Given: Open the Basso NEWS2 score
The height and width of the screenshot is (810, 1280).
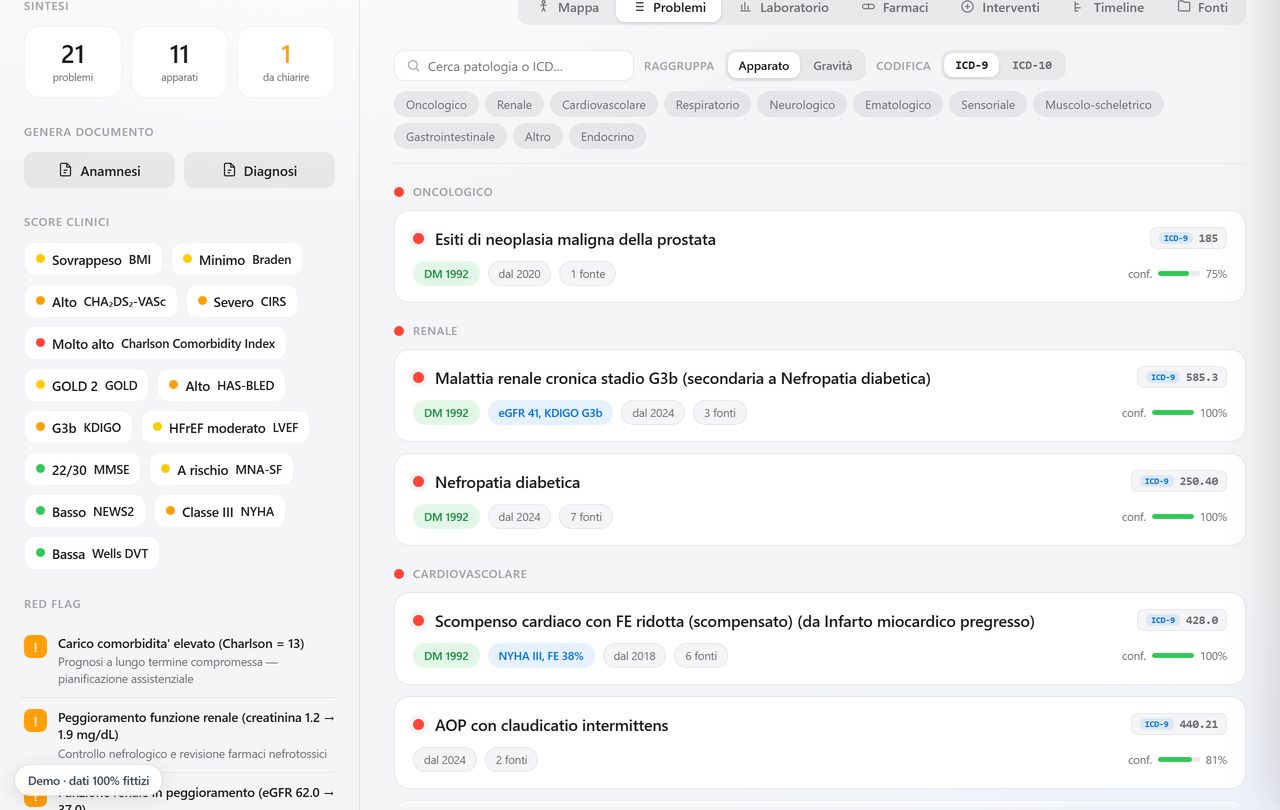Looking at the screenshot, I should 85,512.
